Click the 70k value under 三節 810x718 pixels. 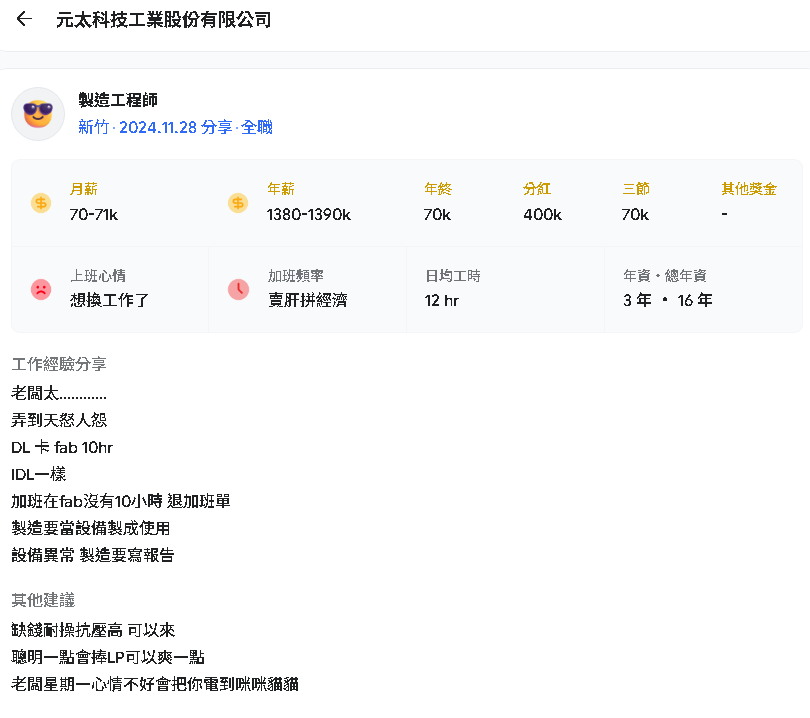[635, 214]
